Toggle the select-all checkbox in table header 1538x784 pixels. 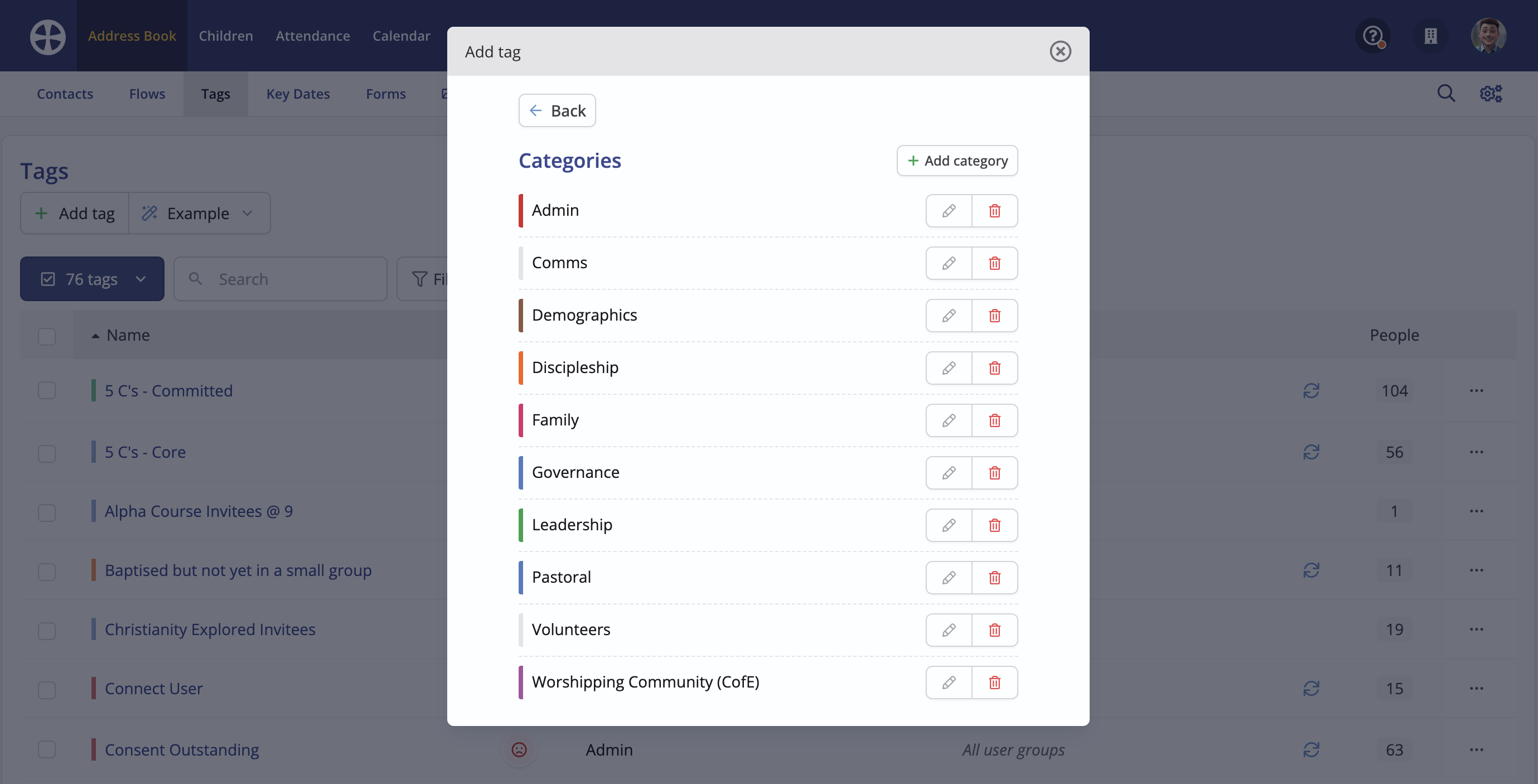[x=47, y=336]
